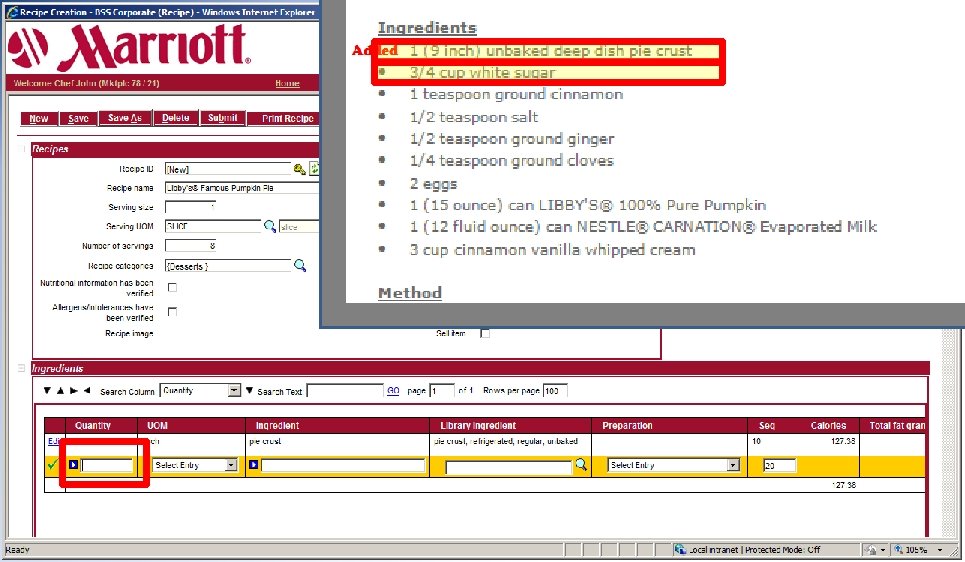
Task: Tick Nutritional information has been verified checkbox
Action: 172,287
